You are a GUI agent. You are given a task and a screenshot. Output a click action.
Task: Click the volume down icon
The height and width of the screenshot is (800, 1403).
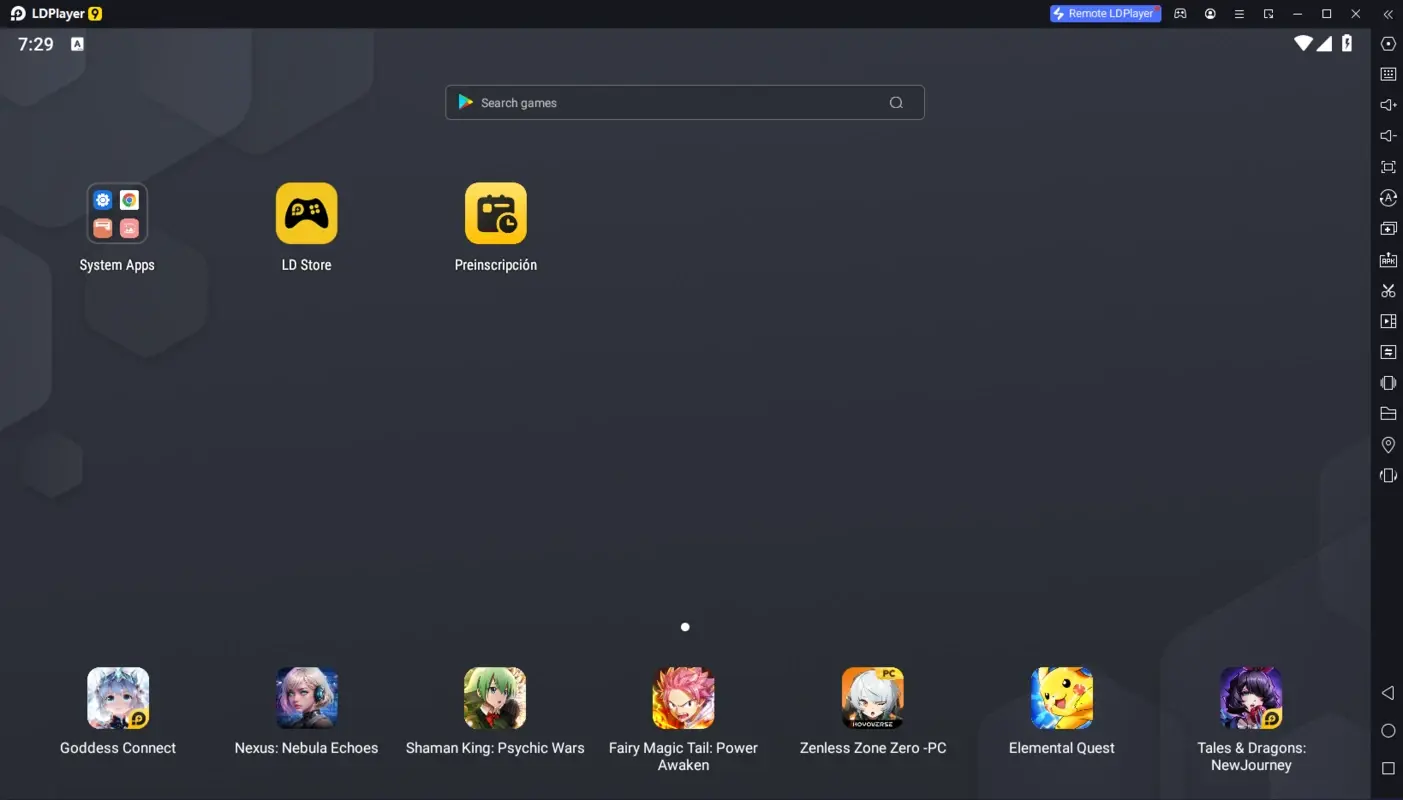click(1388, 135)
